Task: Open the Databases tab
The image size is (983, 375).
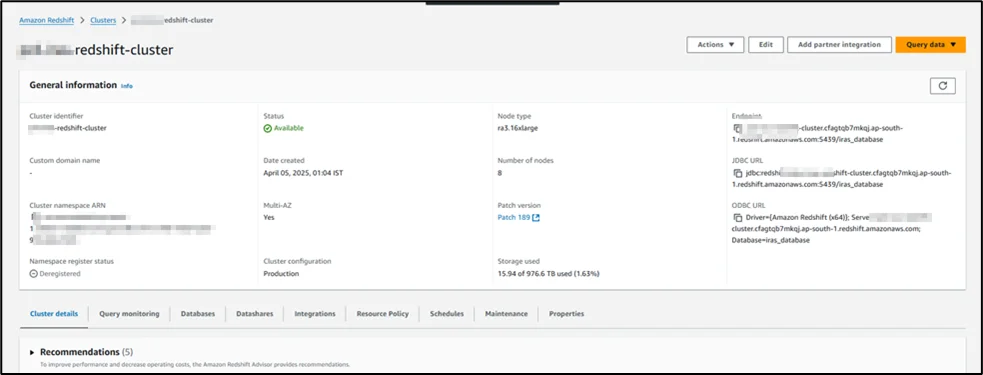Action: pyautogui.click(x=198, y=314)
